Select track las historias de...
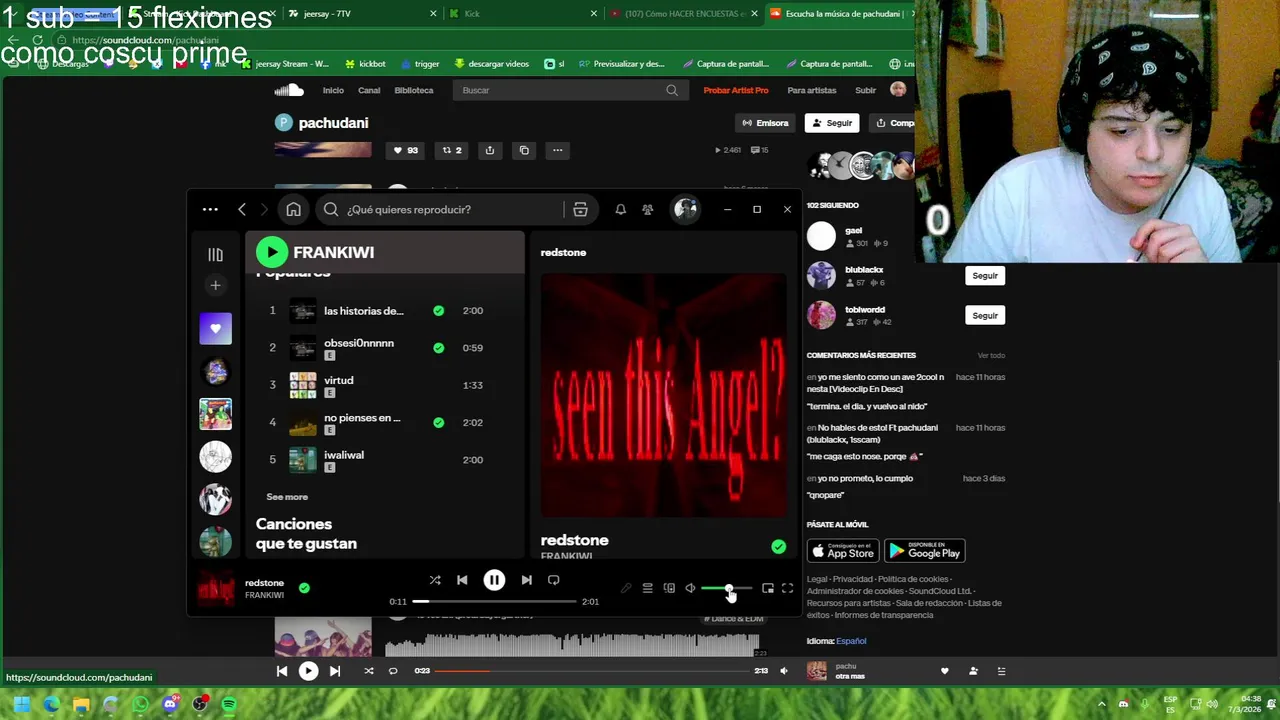 coord(364,311)
